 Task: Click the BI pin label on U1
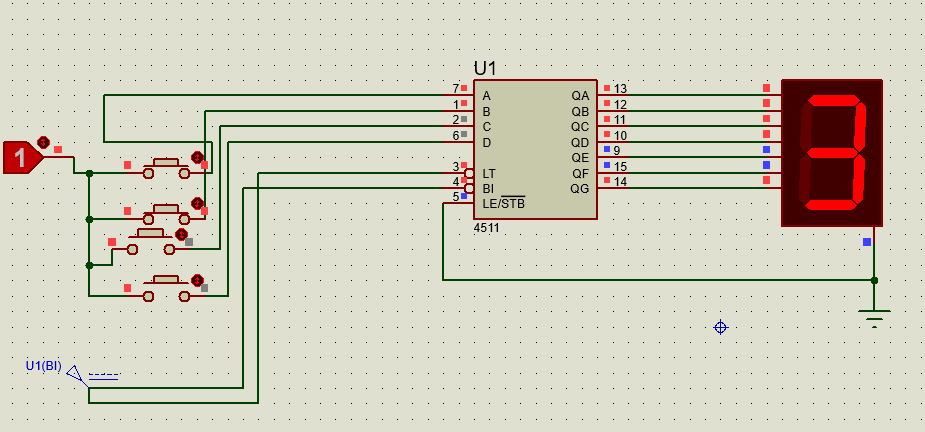click(x=488, y=189)
